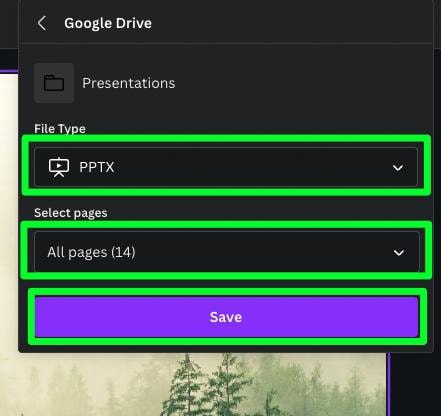Screen dimensions: 441x416
Task: Click the All pages (14) text
Action: click(x=91, y=252)
